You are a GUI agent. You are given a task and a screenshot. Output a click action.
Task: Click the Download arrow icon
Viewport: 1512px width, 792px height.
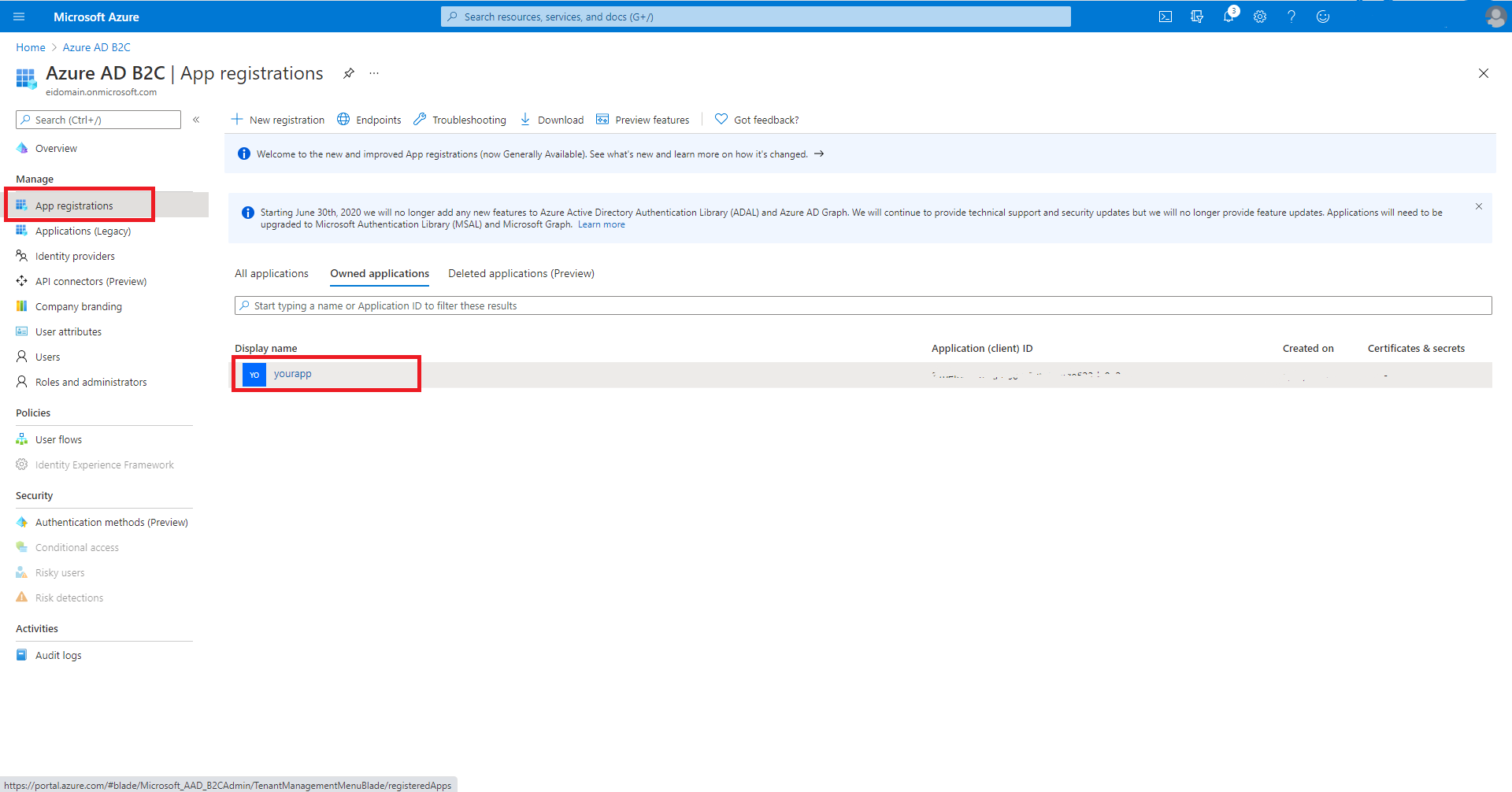[525, 119]
